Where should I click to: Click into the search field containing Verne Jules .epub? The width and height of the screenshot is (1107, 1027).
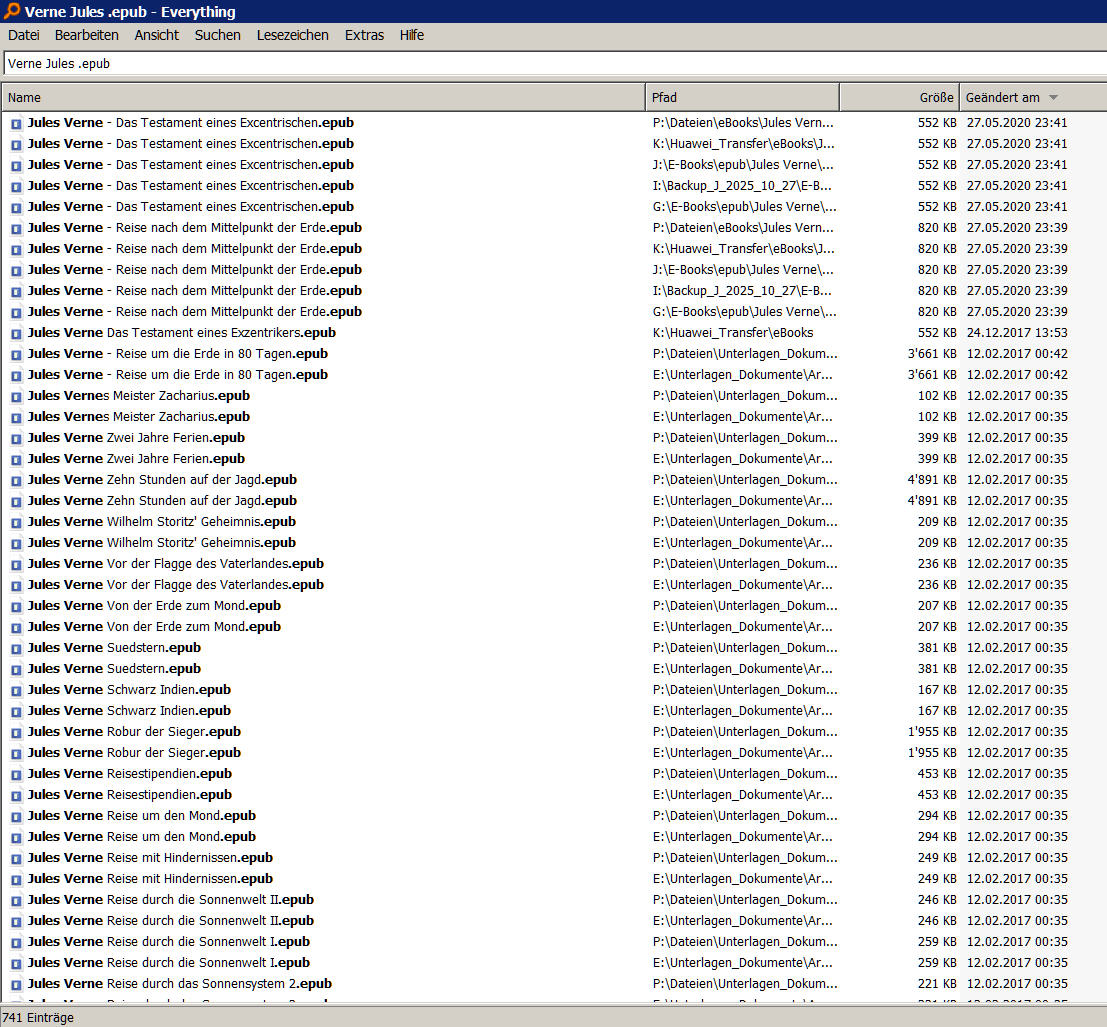pyautogui.click(x=555, y=64)
